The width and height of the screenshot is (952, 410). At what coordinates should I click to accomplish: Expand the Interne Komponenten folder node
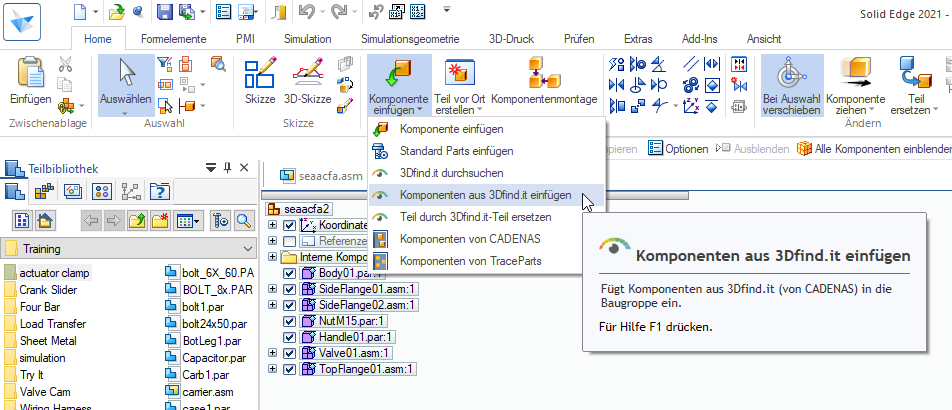pos(272,257)
